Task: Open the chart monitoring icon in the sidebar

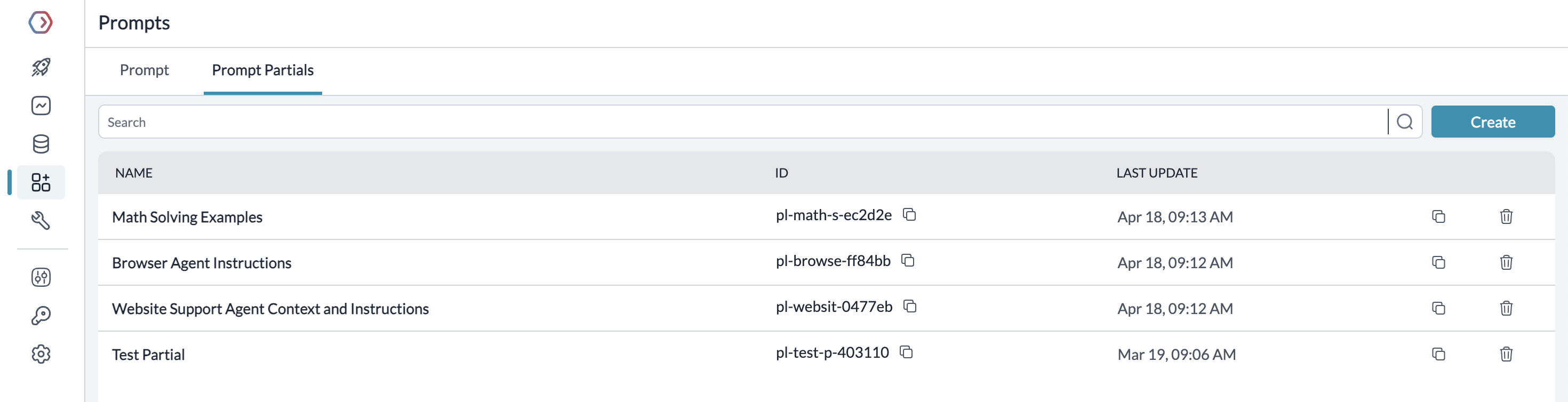Action: 41,106
